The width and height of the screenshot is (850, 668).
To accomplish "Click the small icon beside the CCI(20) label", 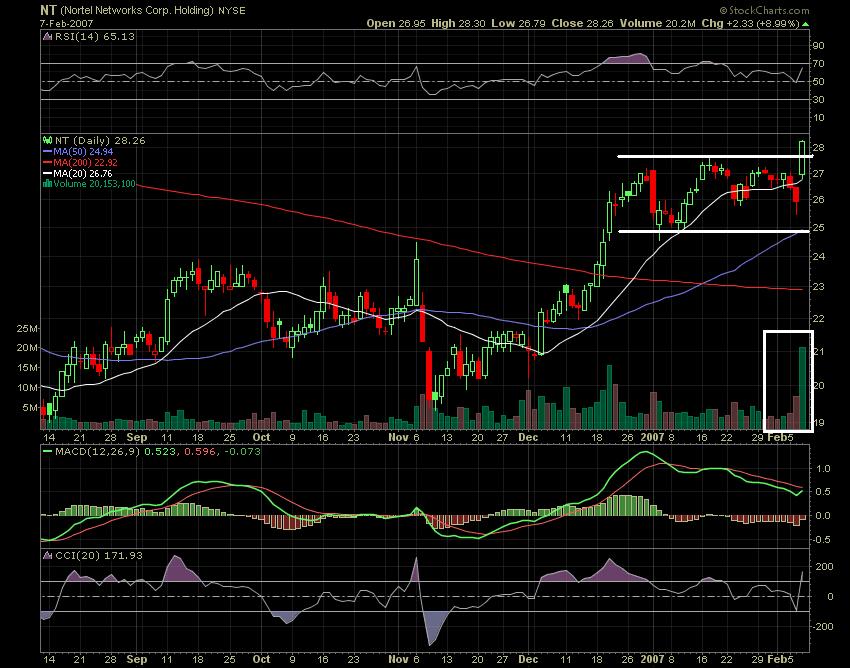I will point(47,556).
